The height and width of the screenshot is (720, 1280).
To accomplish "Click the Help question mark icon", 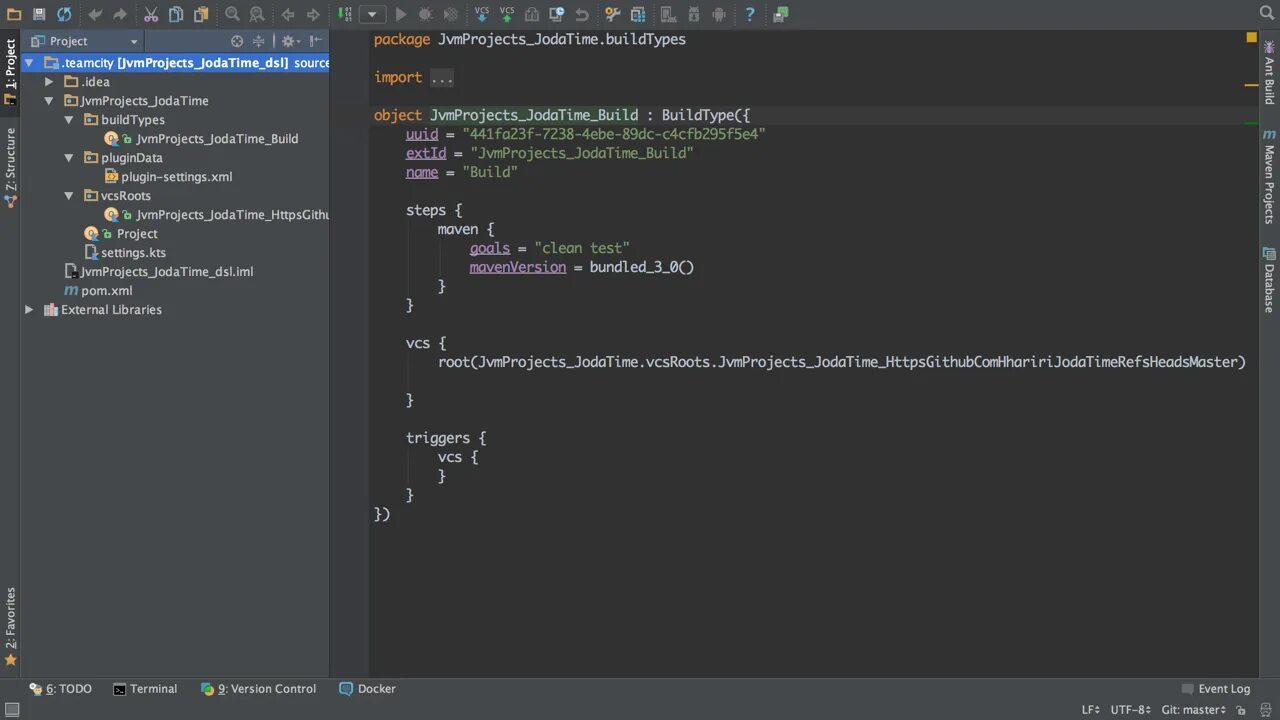I will tap(749, 14).
